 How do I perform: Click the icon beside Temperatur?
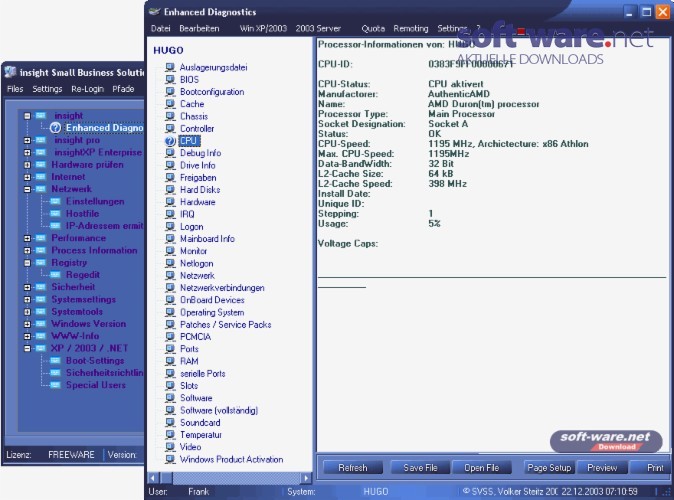[170, 435]
